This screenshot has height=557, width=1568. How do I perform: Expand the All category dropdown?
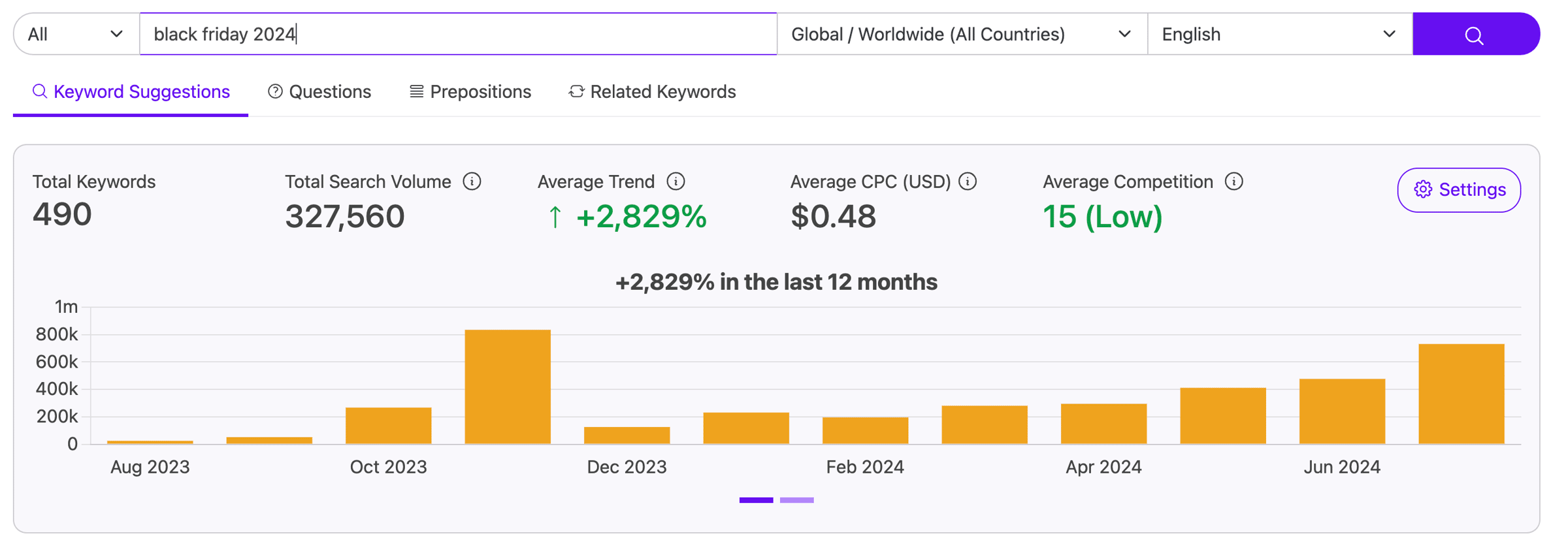tap(76, 34)
